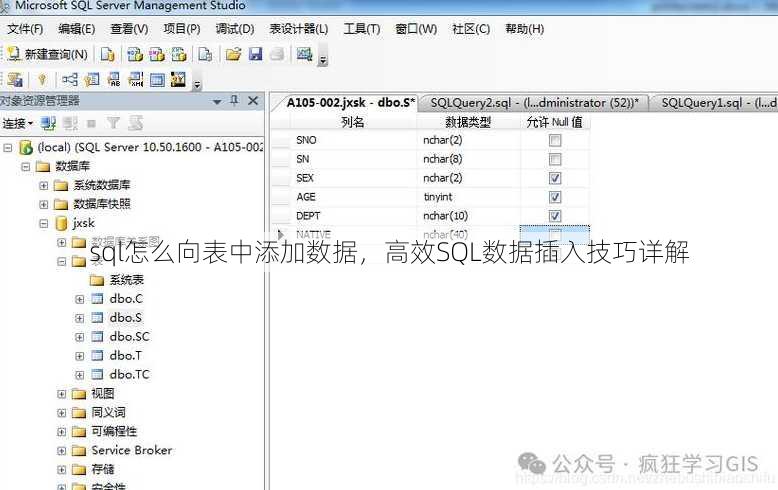Expand the 系统数据库 folder
This screenshot has height=490, width=778.
point(44,185)
